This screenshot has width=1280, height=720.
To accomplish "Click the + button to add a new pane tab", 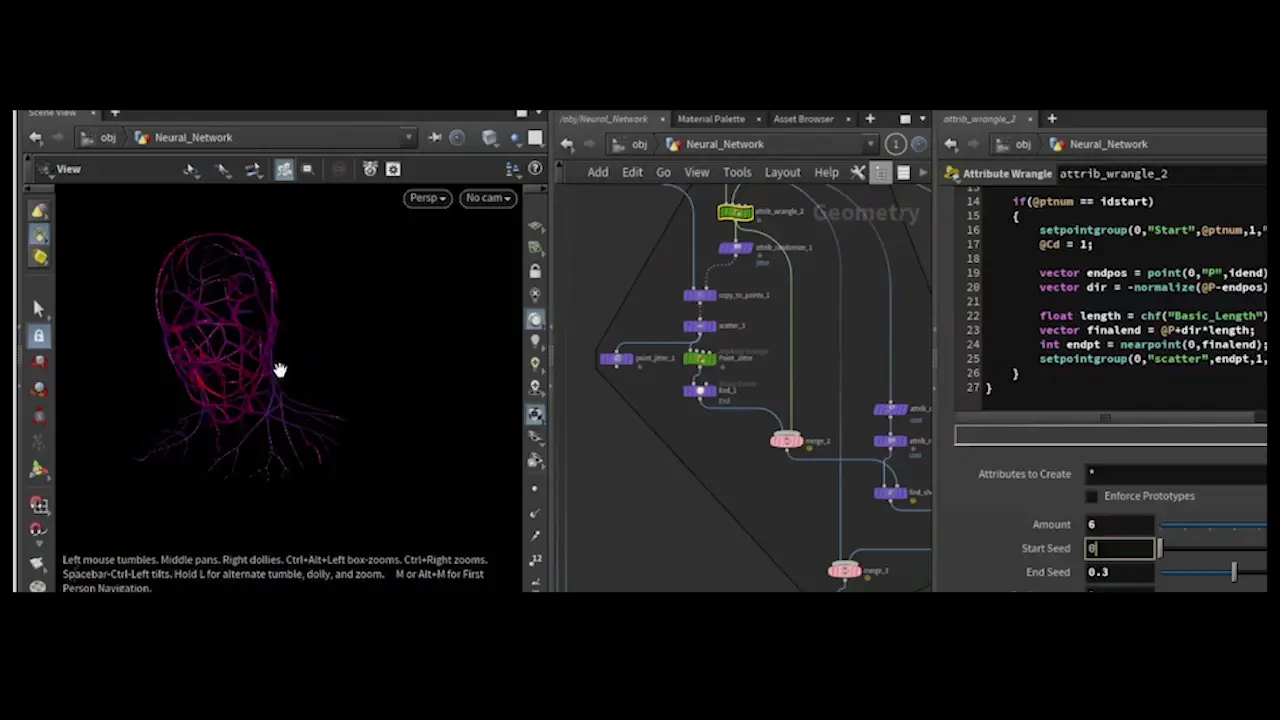I will 869,119.
